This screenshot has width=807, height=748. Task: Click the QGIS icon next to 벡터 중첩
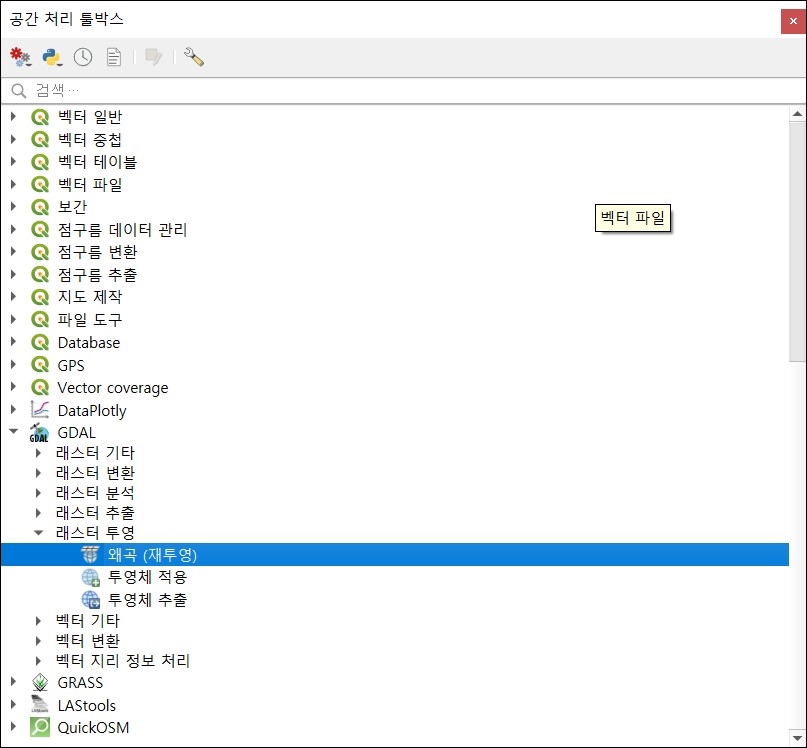(40, 140)
